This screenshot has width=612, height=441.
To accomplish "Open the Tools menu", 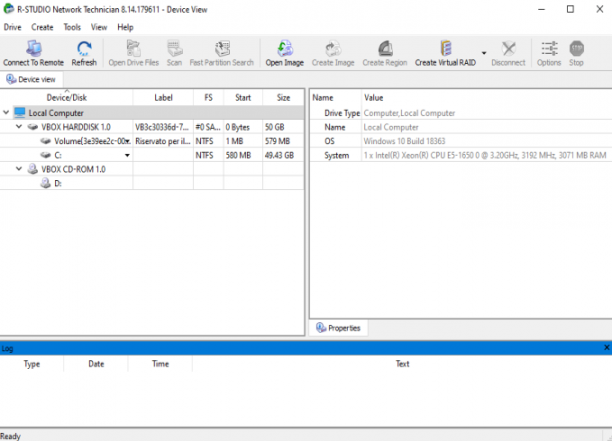I will 72,27.
